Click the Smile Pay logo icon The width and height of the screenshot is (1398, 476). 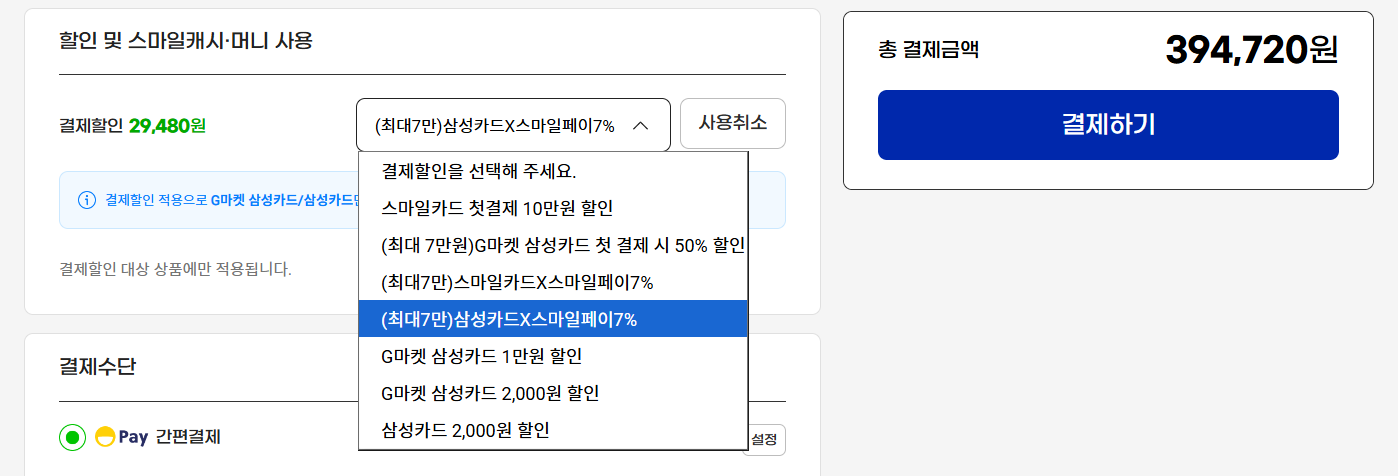pos(105,437)
